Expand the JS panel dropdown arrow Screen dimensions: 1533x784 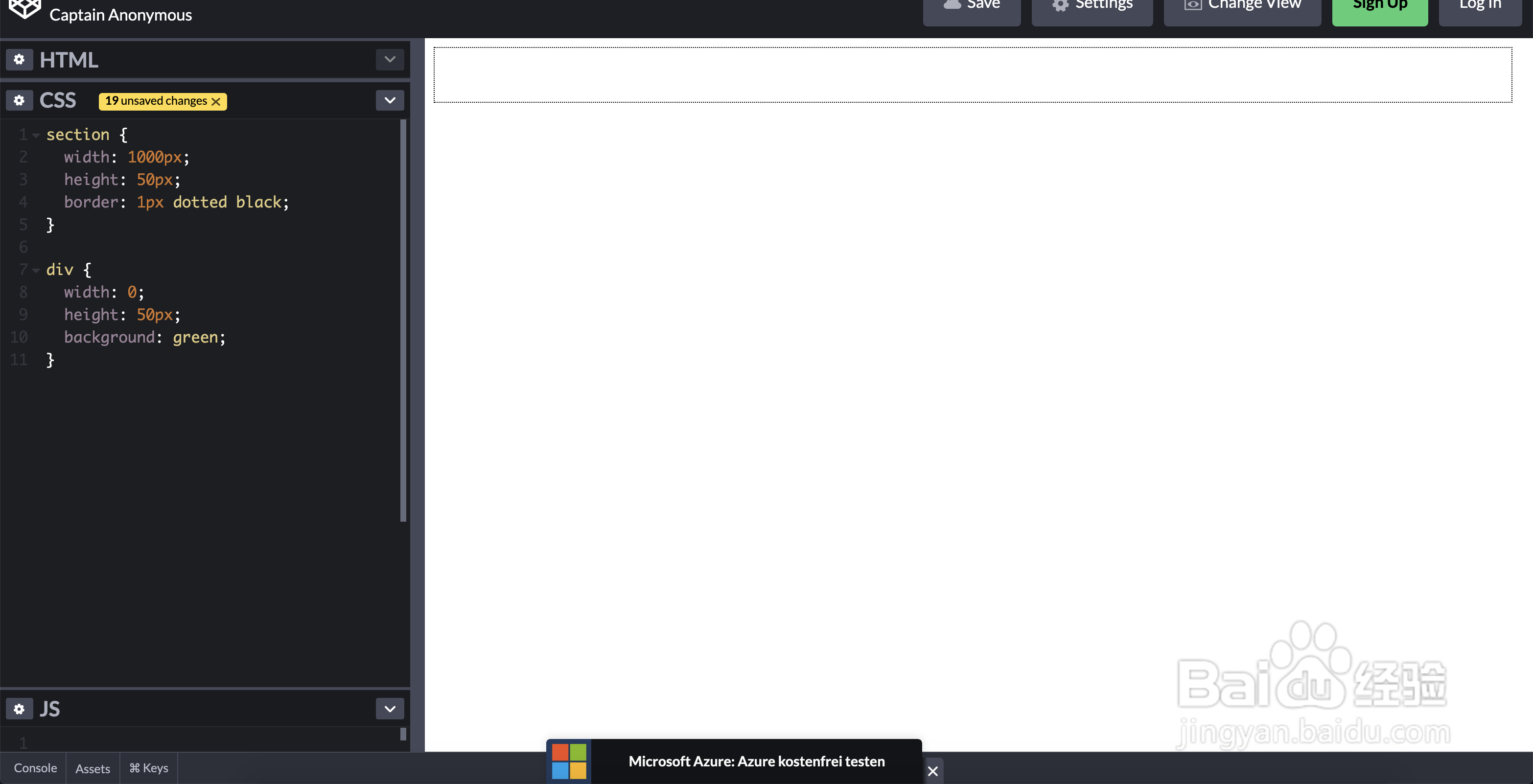(390, 709)
